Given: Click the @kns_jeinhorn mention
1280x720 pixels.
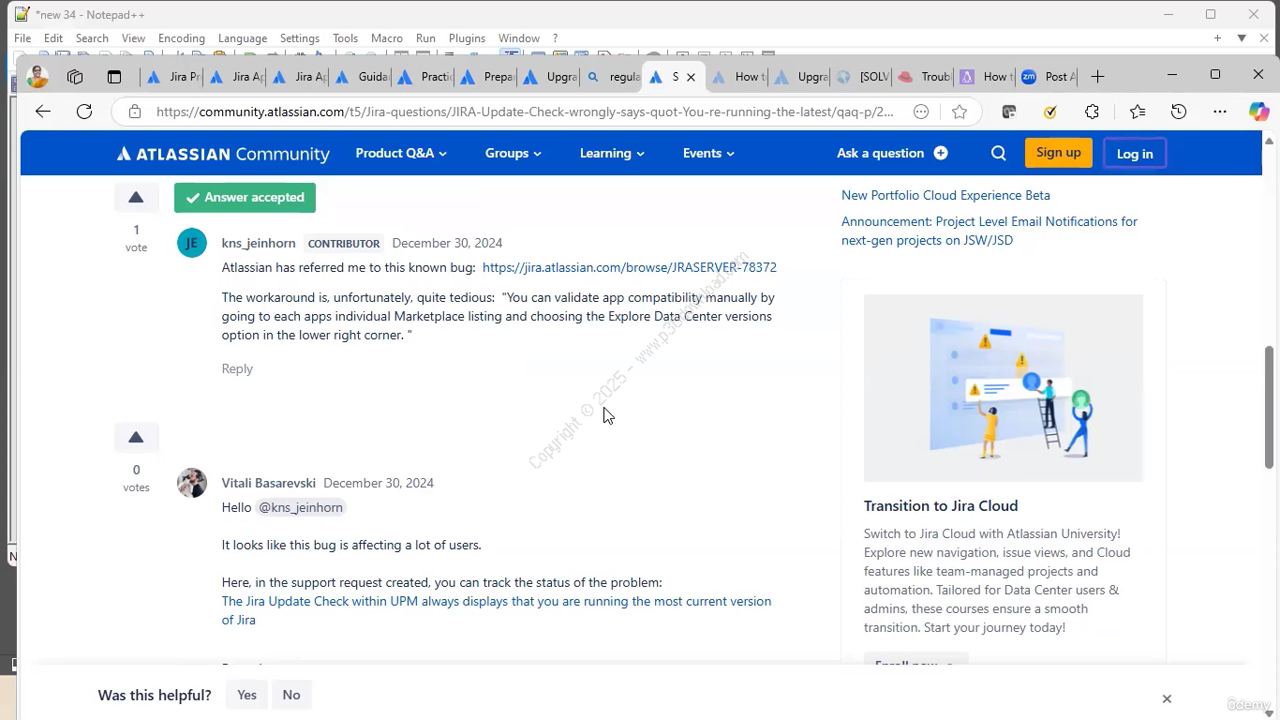Looking at the screenshot, I should [x=301, y=507].
